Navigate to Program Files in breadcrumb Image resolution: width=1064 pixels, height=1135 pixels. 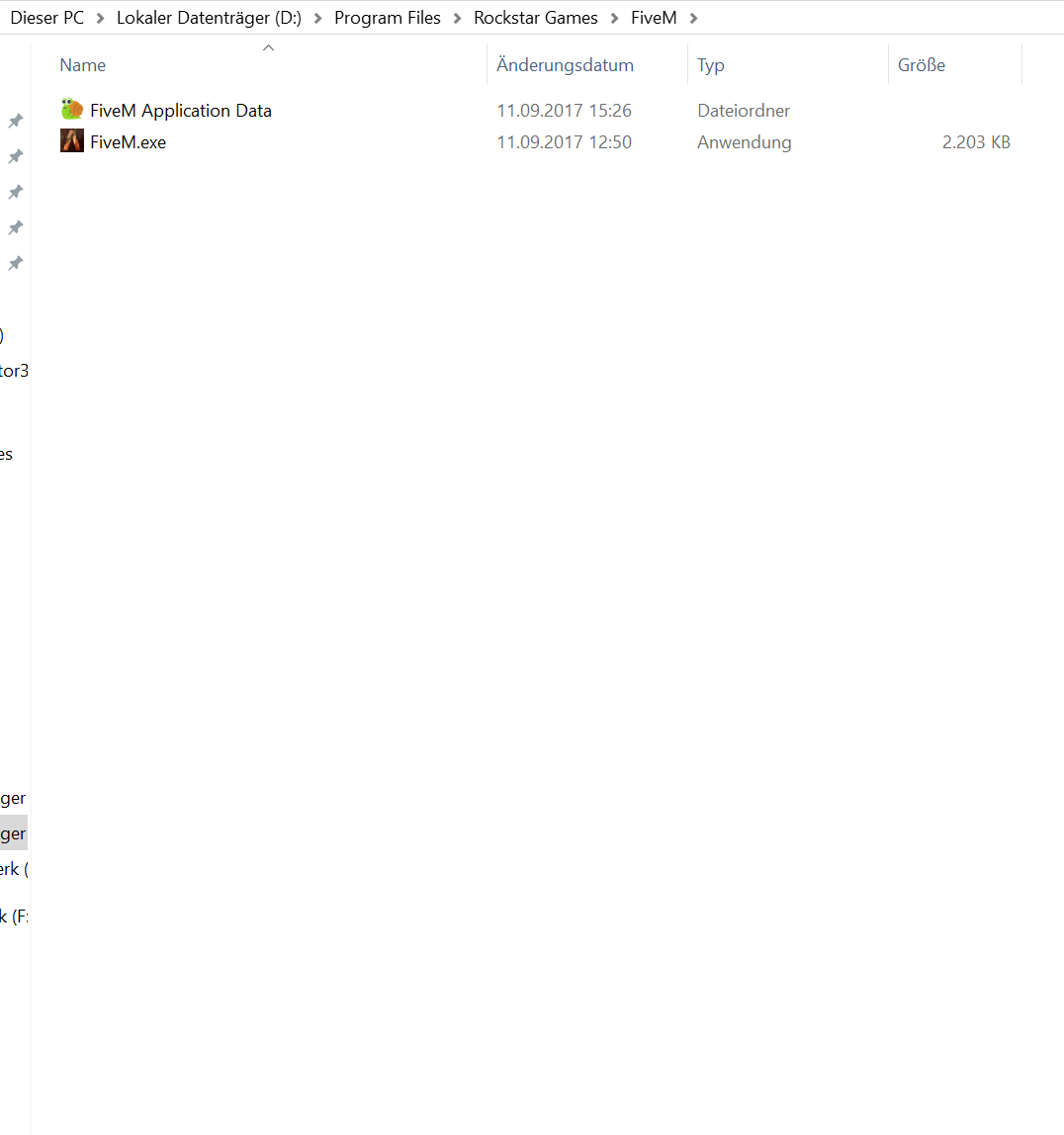pyautogui.click(x=388, y=18)
